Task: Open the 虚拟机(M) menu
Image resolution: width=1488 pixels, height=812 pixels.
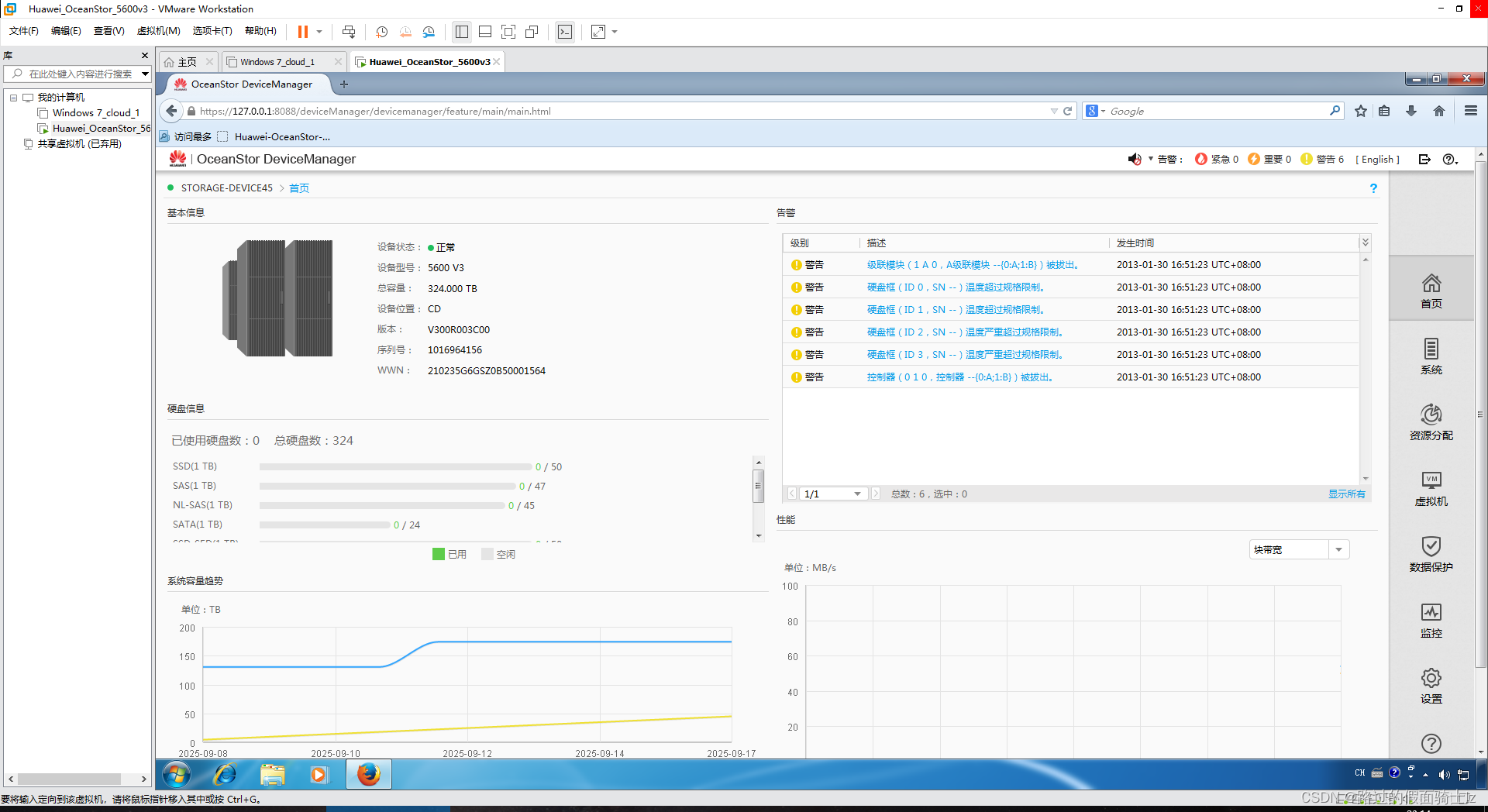Action: [158, 31]
